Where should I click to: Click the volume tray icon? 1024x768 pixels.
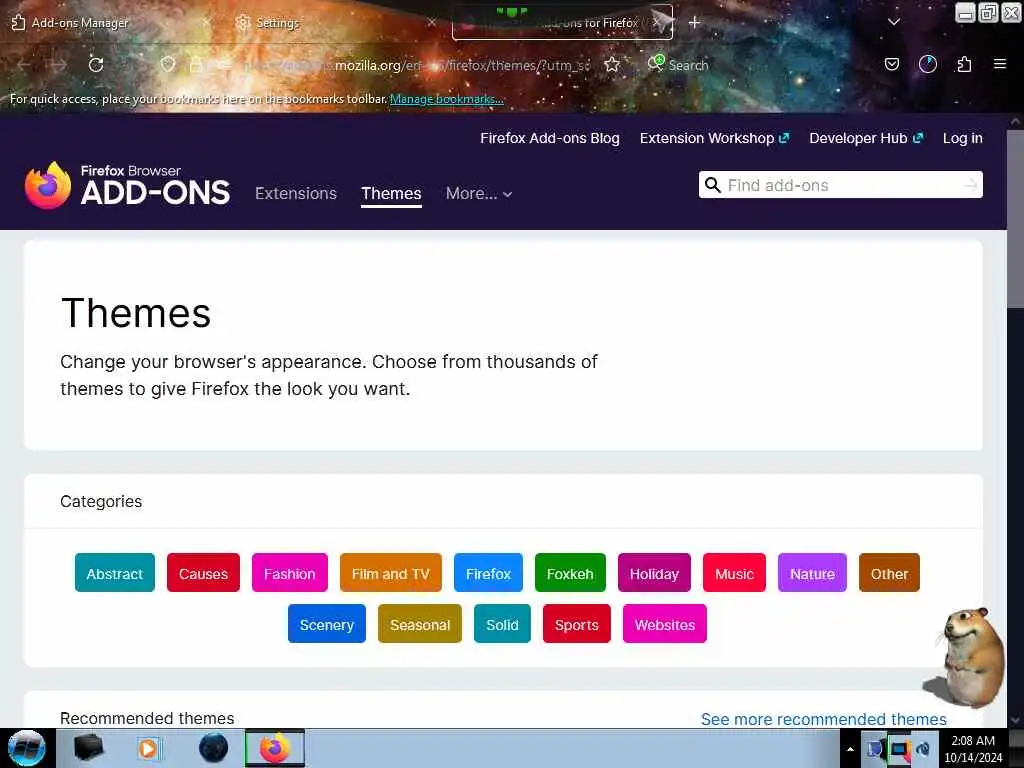click(923, 749)
